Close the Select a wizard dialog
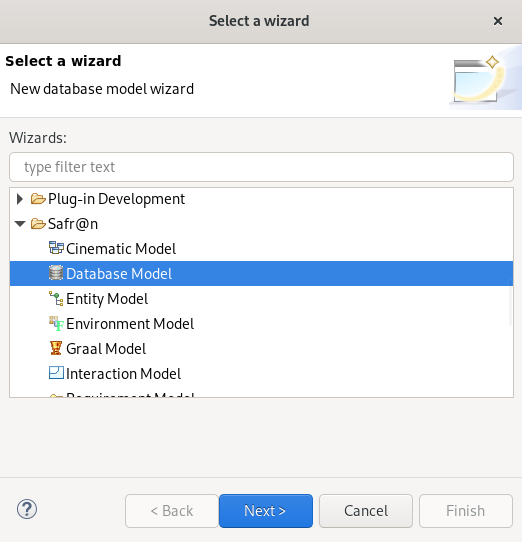The image size is (522, 542). tap(498, 21)
